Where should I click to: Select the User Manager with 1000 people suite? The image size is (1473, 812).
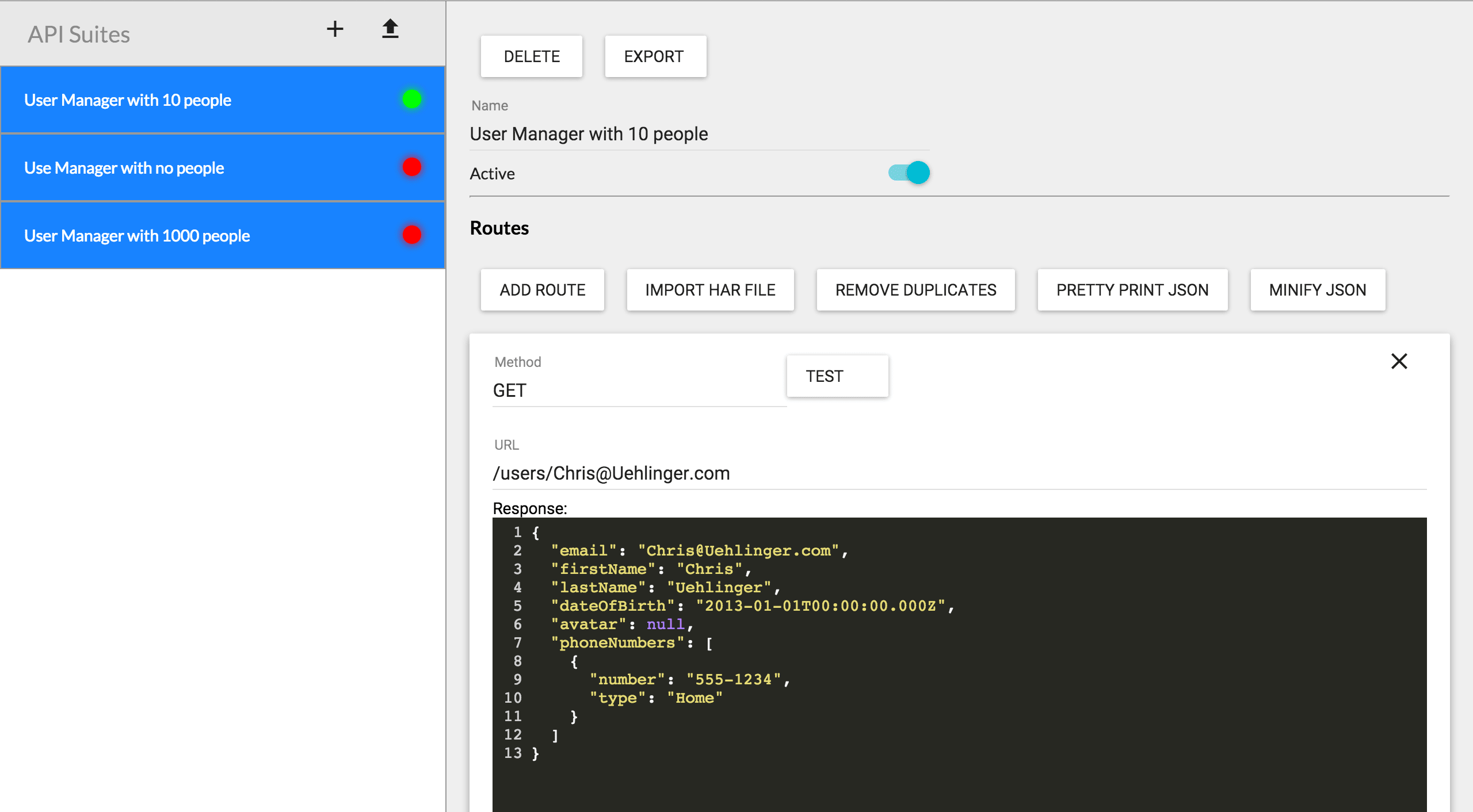[173, 235]
